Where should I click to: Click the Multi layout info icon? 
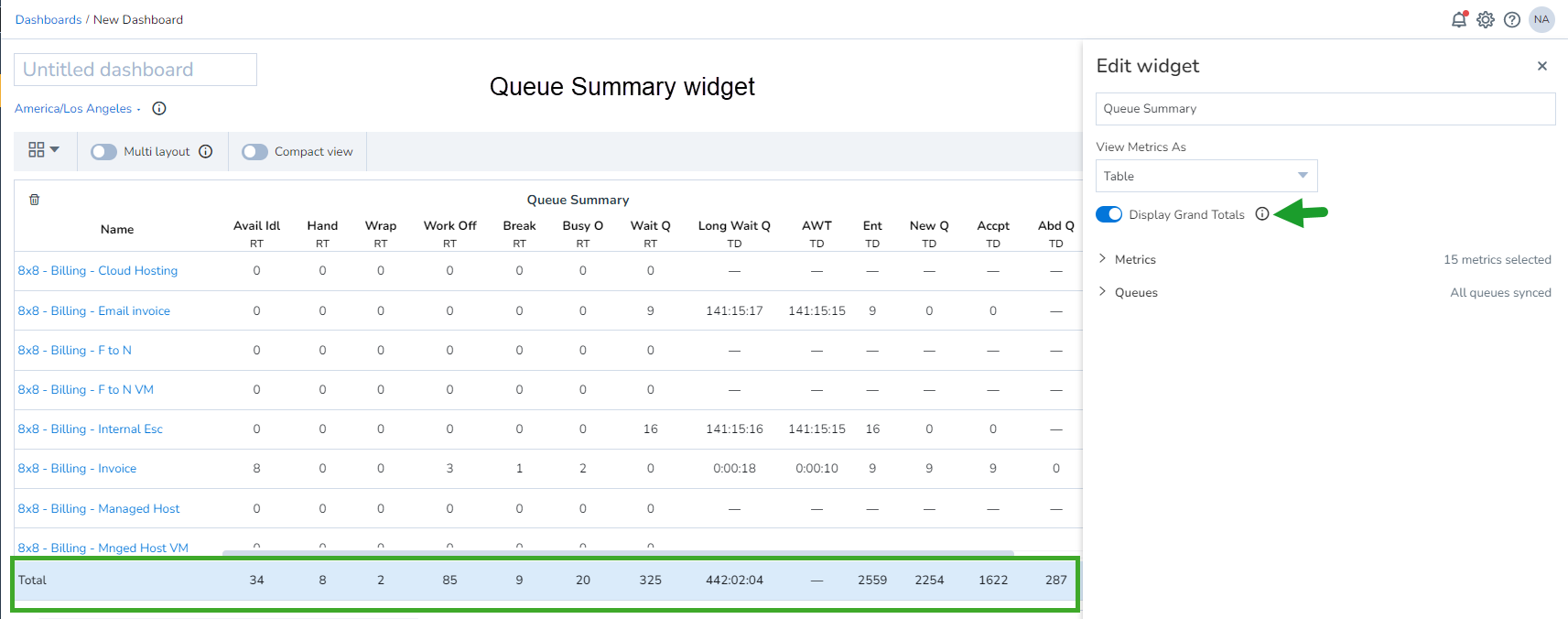pyautogui.click(x=206, y=151)
